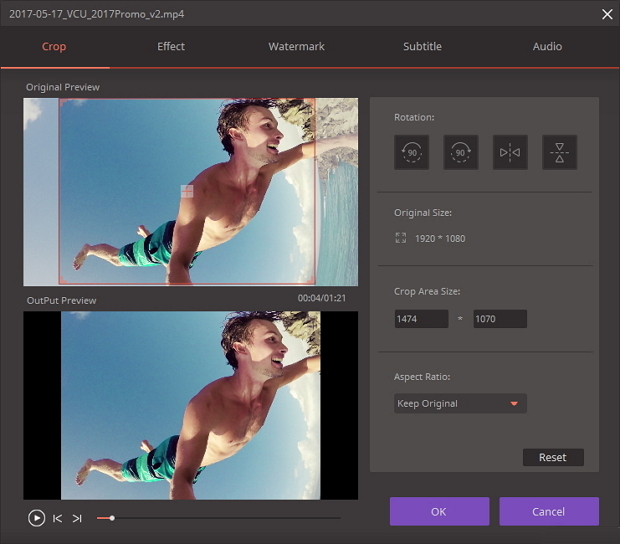Cancel the crop dialog
Image resolution: width=620 pixels, height=544 pixels.
(x=548, y=511)
